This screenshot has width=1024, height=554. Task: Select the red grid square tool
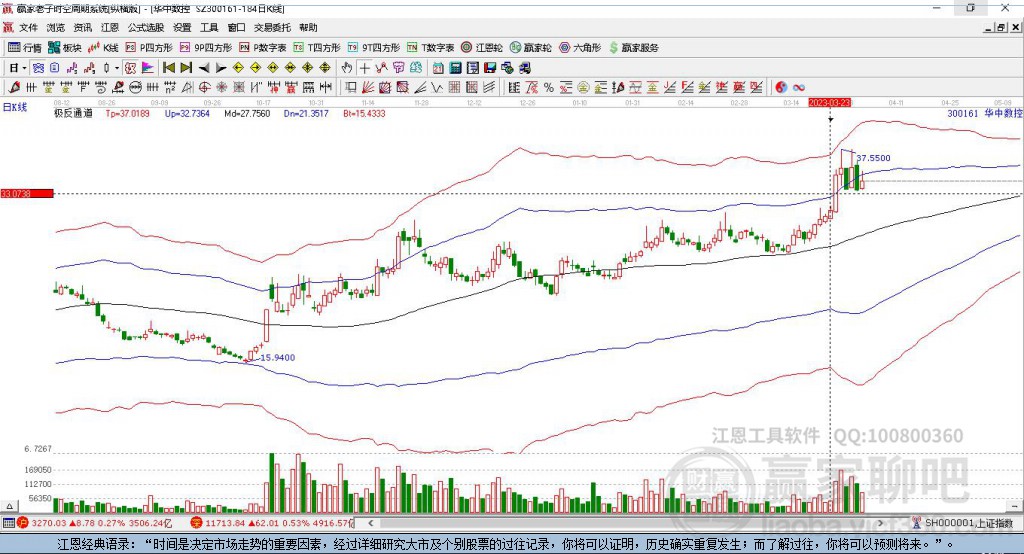455,88
